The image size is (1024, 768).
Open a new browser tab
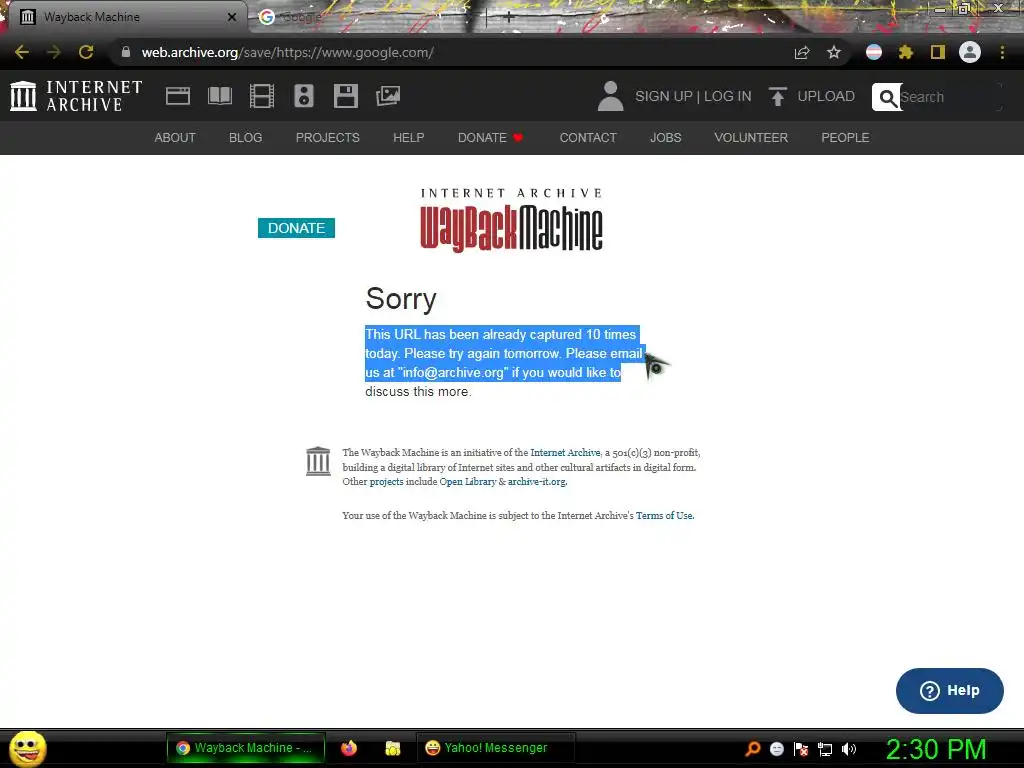coord(509,18)
